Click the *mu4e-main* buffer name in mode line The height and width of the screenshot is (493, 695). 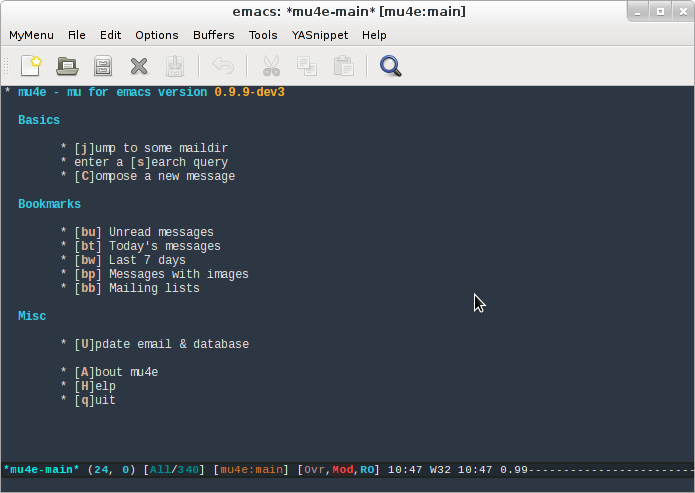click(x=42, y=469)
